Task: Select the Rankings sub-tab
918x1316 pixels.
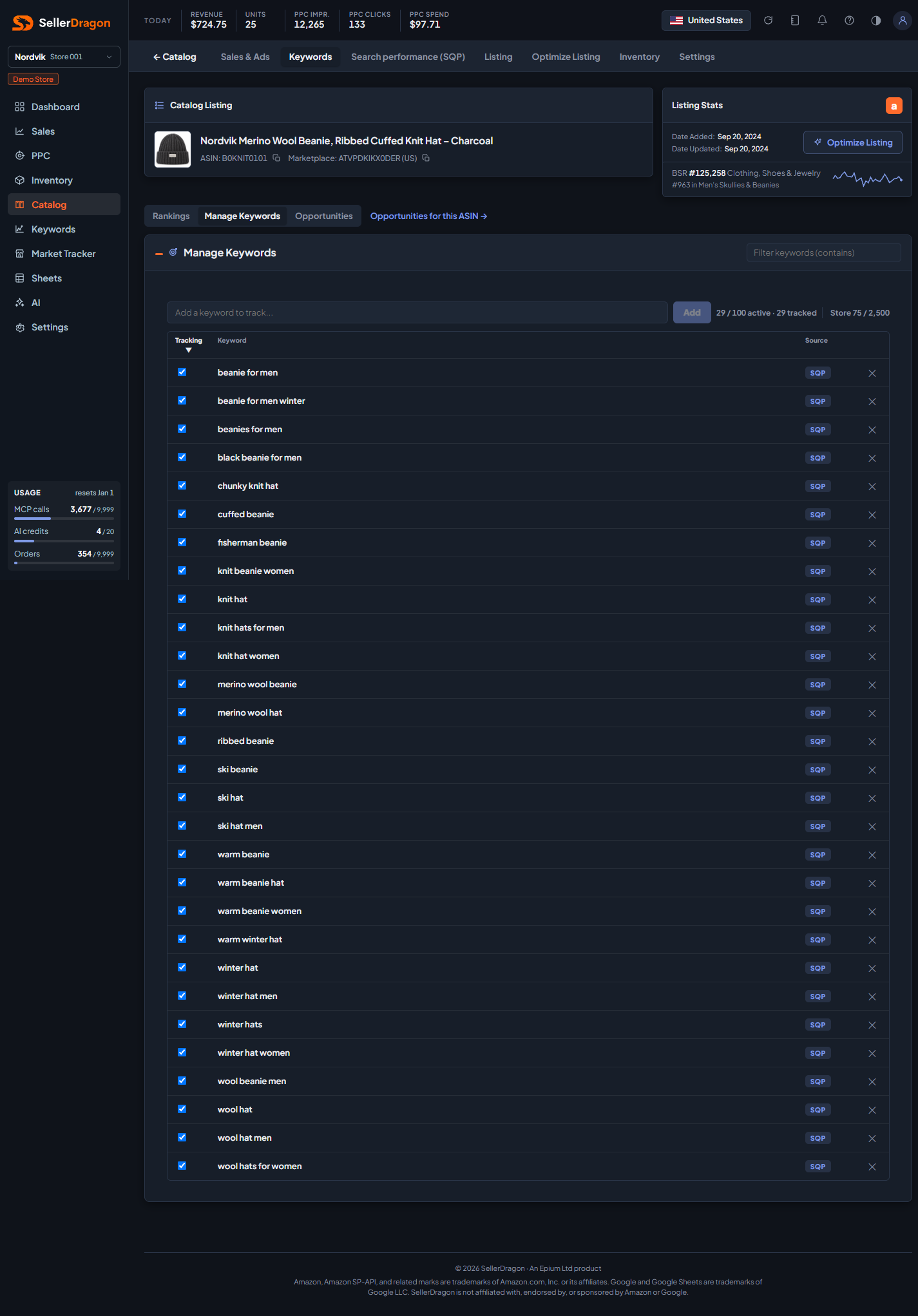Action: pyautogui.click(x=171, y=216)
